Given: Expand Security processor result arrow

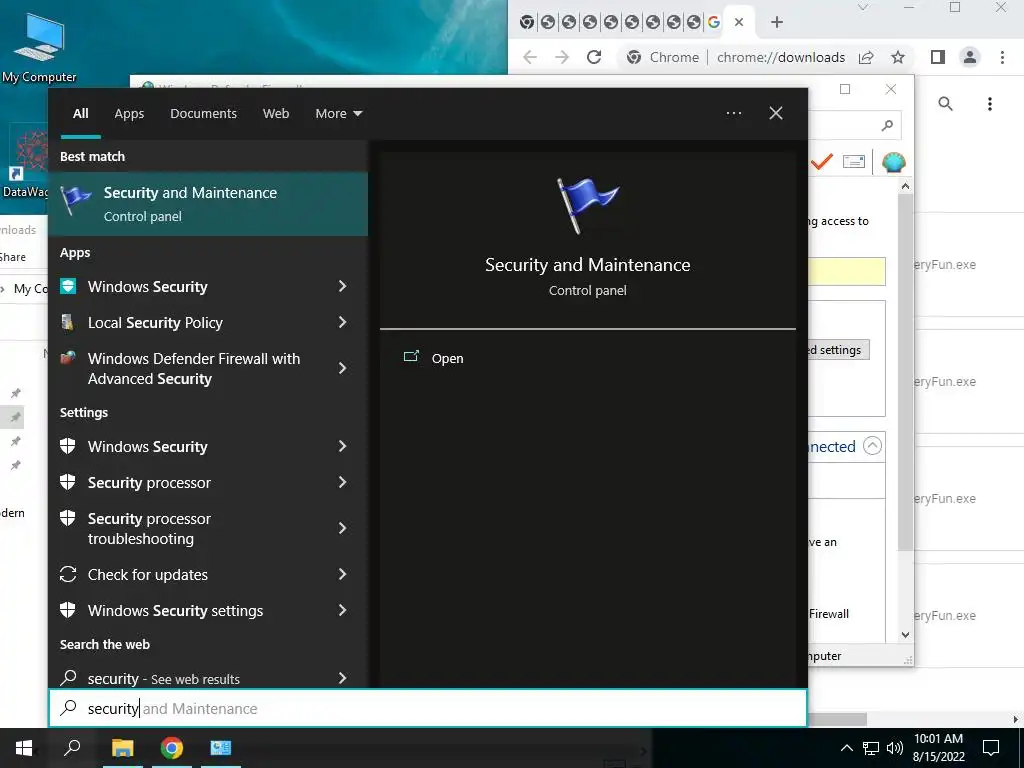Looking at the screenshot, I should point(342,482).
